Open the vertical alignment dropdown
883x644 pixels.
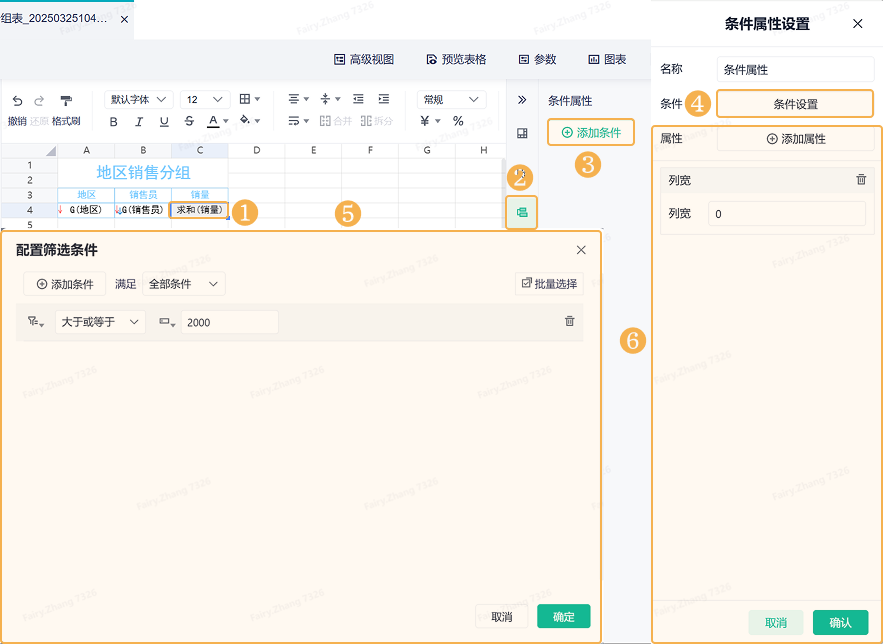pos(330,99)
